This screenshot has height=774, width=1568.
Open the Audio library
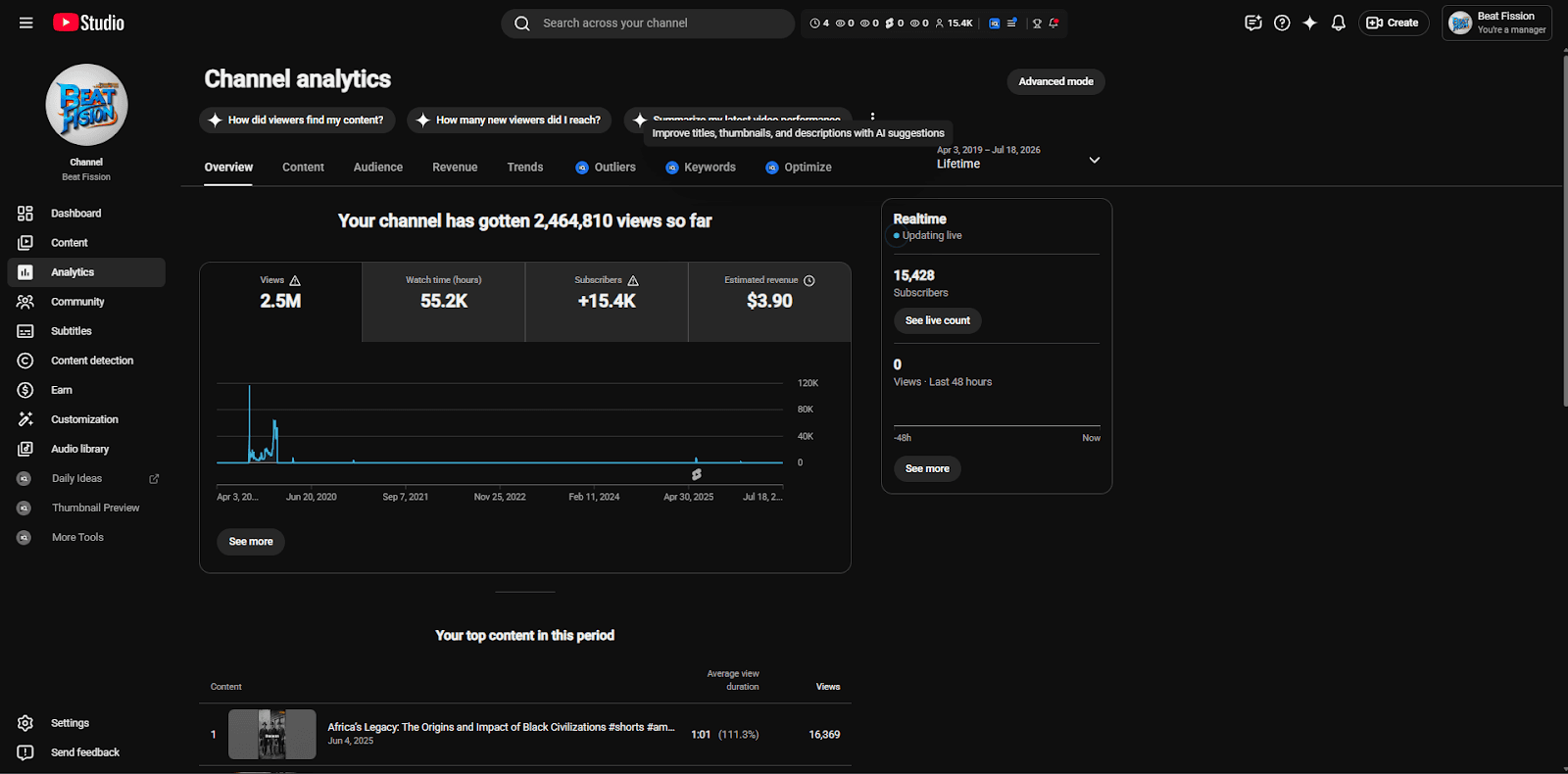pyautogui.click(x=86, y=449)
